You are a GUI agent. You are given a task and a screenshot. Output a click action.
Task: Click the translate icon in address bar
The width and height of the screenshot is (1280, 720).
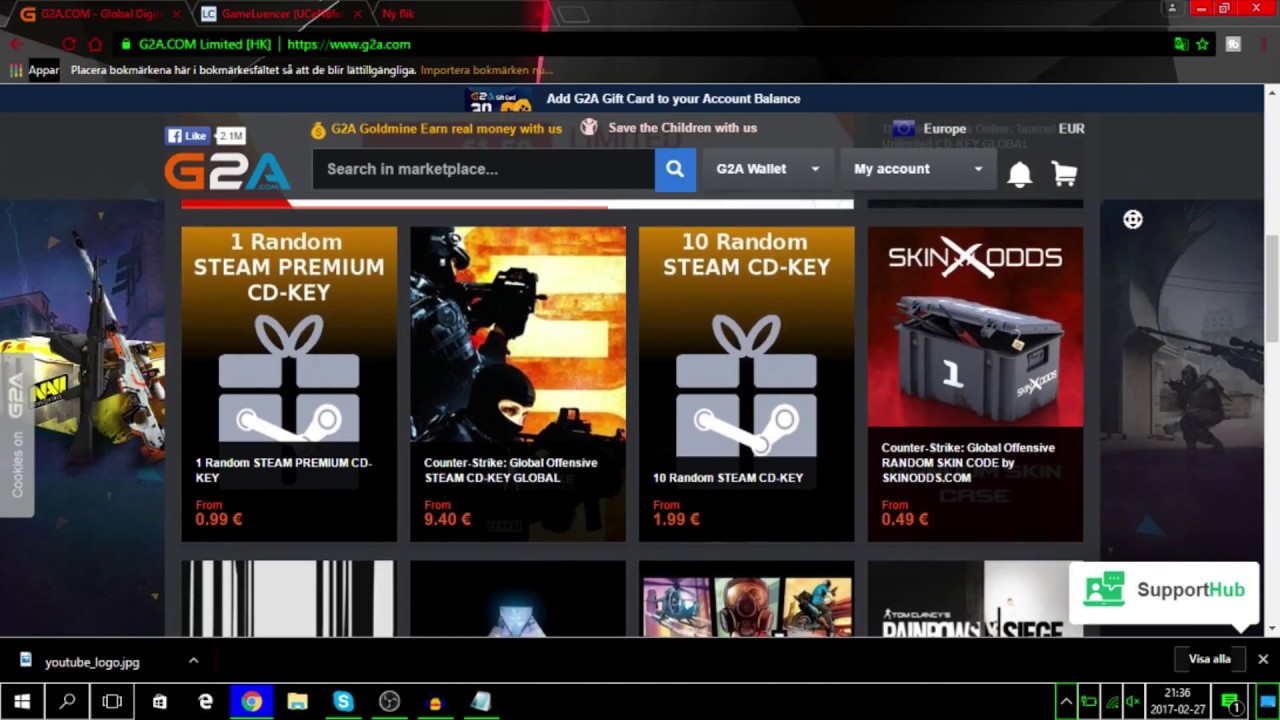point(1181,44)
